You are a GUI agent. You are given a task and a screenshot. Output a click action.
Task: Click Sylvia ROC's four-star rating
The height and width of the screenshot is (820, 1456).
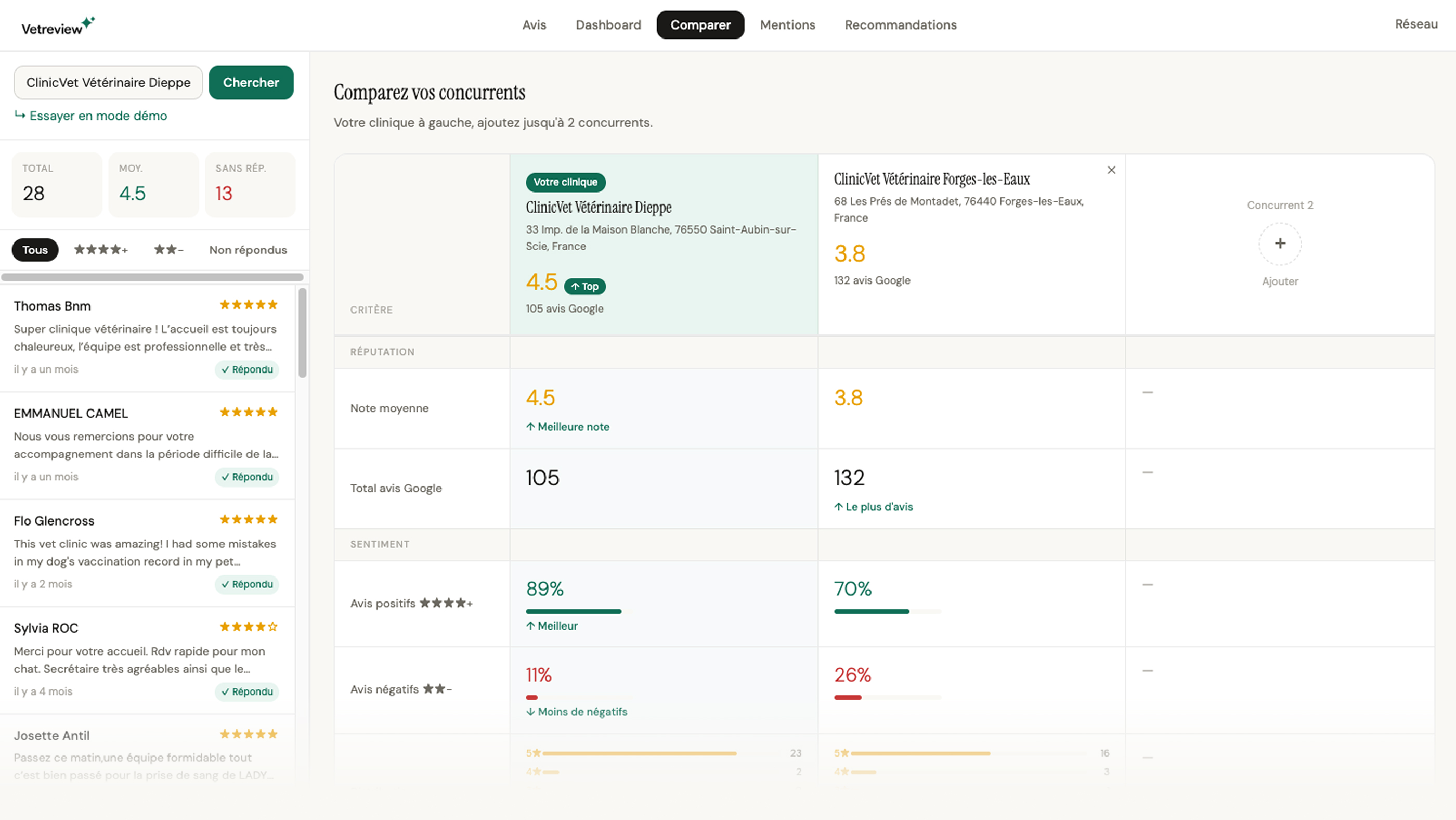249,627
